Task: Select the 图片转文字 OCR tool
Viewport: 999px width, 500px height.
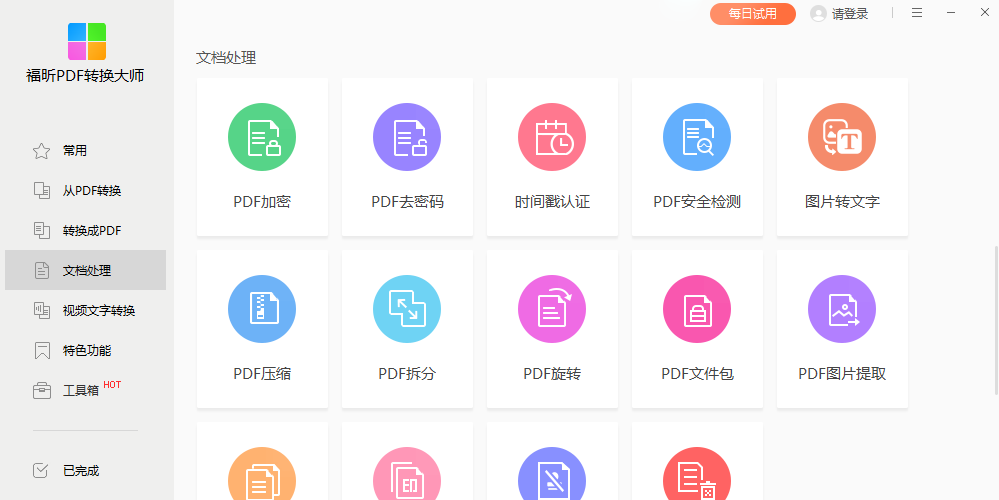Action: point(842,157)
